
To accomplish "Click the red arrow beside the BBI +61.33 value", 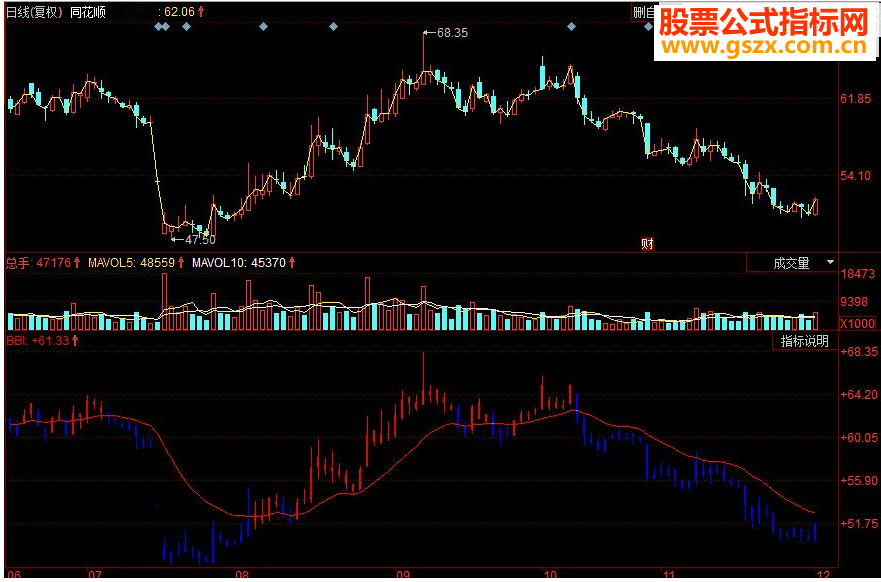I will coord(75,340).
